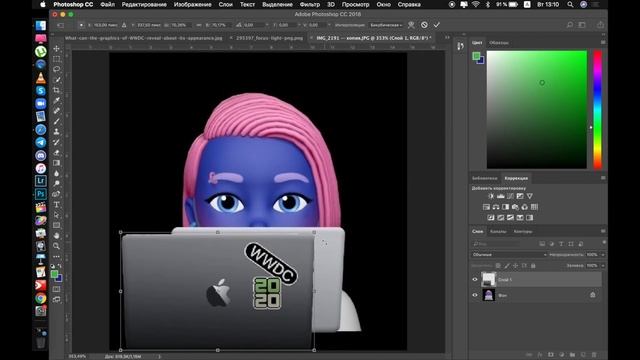Image resolution: width=640 pixels, height=360 pixels.
Task: Add a Hue/Saturation adjustment layer
Action: pyautogui.click(x=486, y=207)
